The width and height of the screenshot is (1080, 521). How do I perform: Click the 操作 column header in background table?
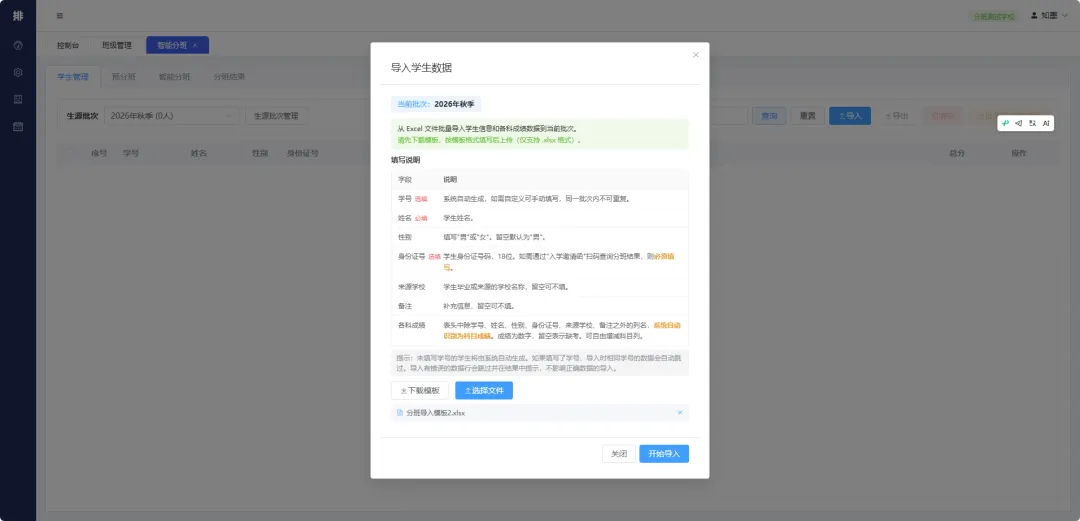pos(1019,153)
